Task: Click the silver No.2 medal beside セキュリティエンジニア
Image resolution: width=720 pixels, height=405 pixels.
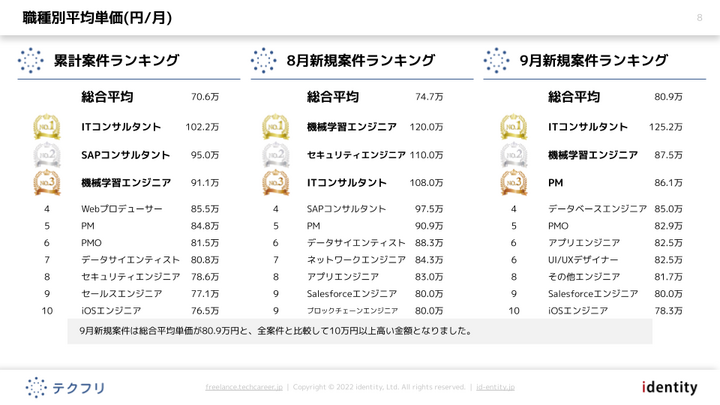Action: [x=276, y=155]
